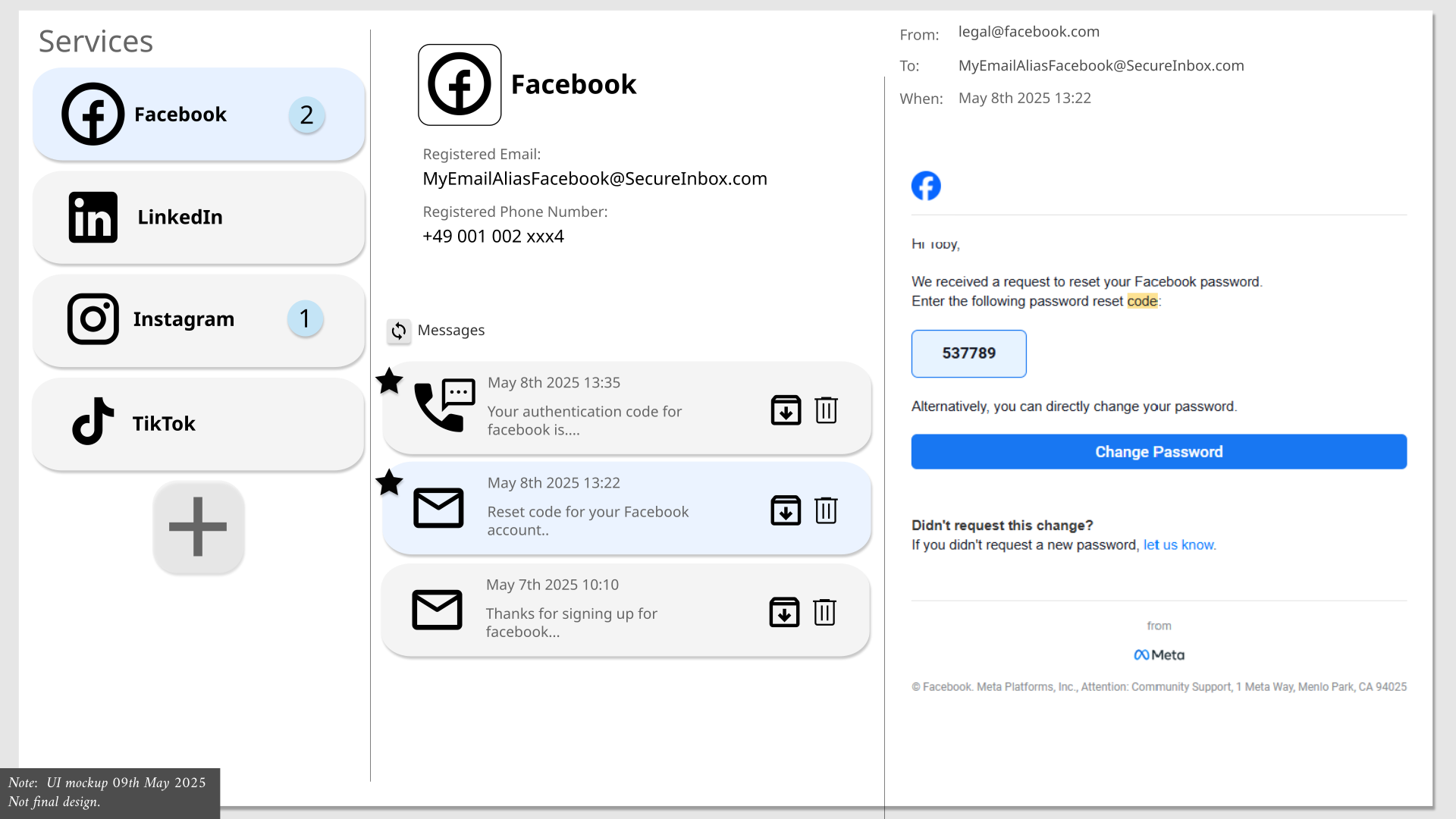
Task: Click recipient address in the To field
Action: pos(1101,66)
